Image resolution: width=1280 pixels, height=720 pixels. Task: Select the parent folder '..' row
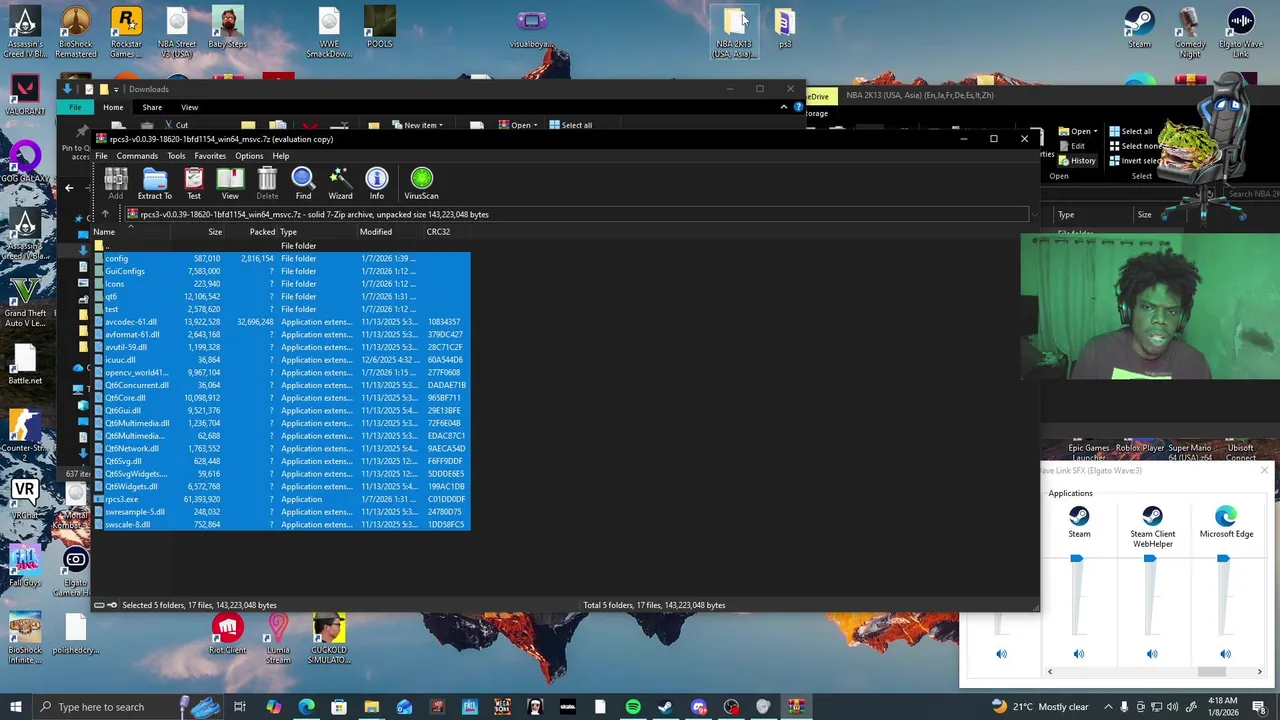click(x=281, y=246)
